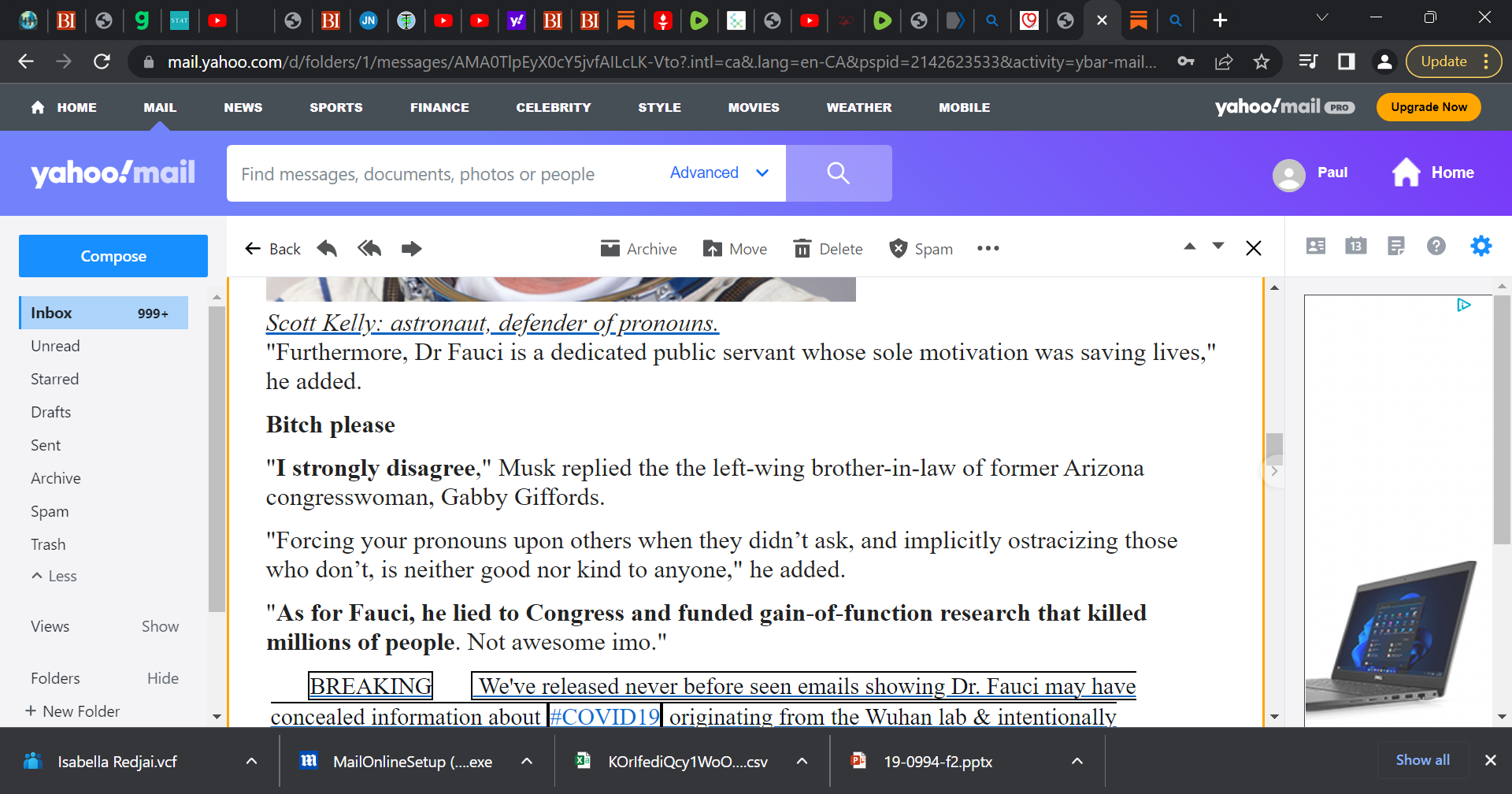
Task: Expand the Advanced search dropdown
Action: [x=719, y=173]
